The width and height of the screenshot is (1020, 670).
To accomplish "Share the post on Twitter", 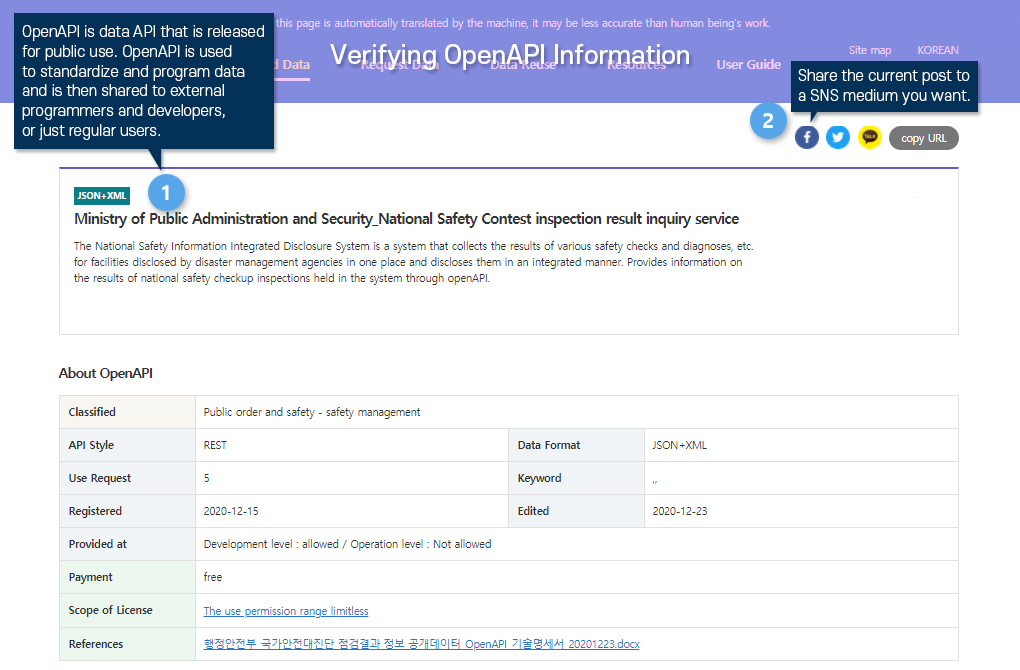I will point(838,138).
